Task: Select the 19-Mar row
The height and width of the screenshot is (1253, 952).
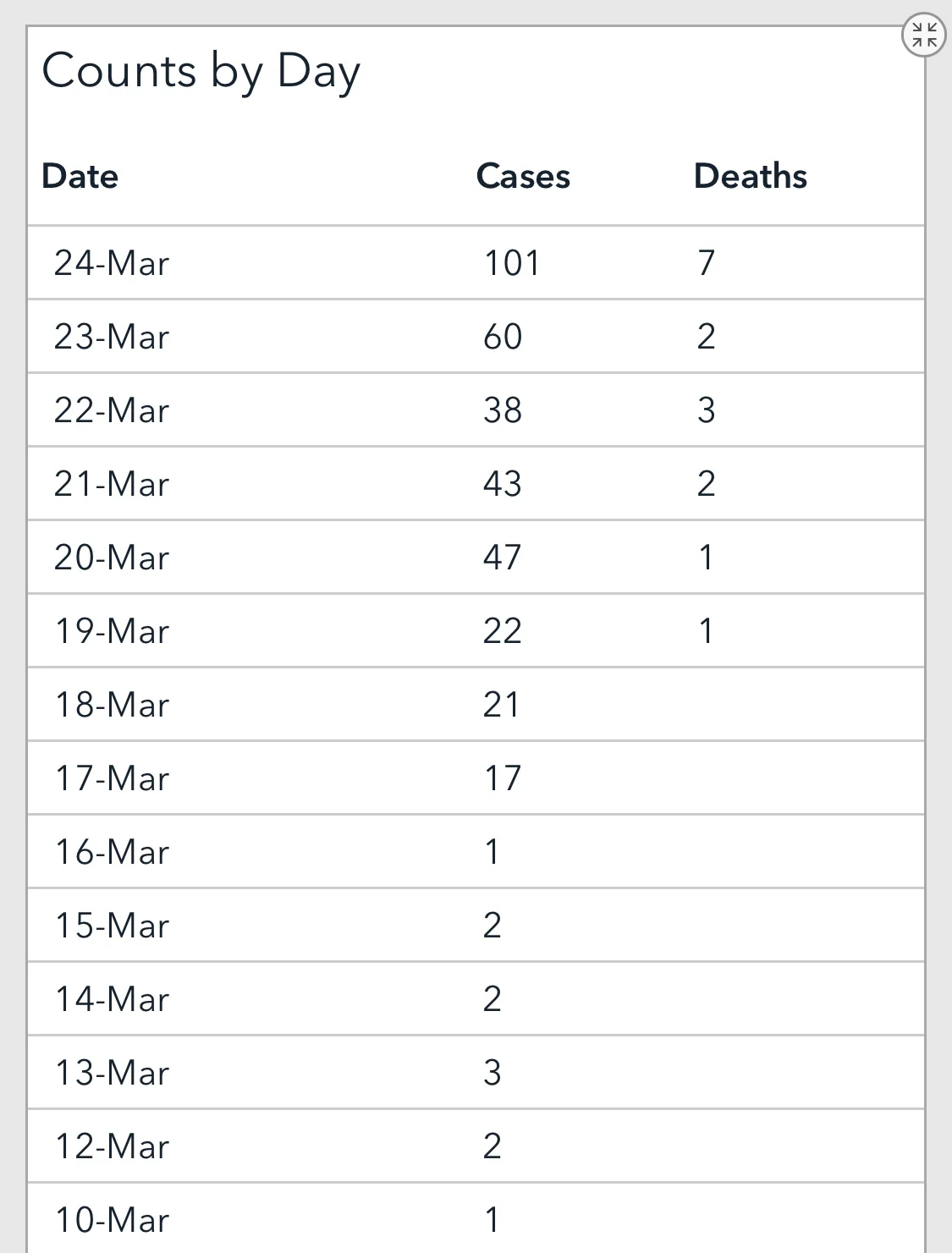Action: tap(476, 630)
